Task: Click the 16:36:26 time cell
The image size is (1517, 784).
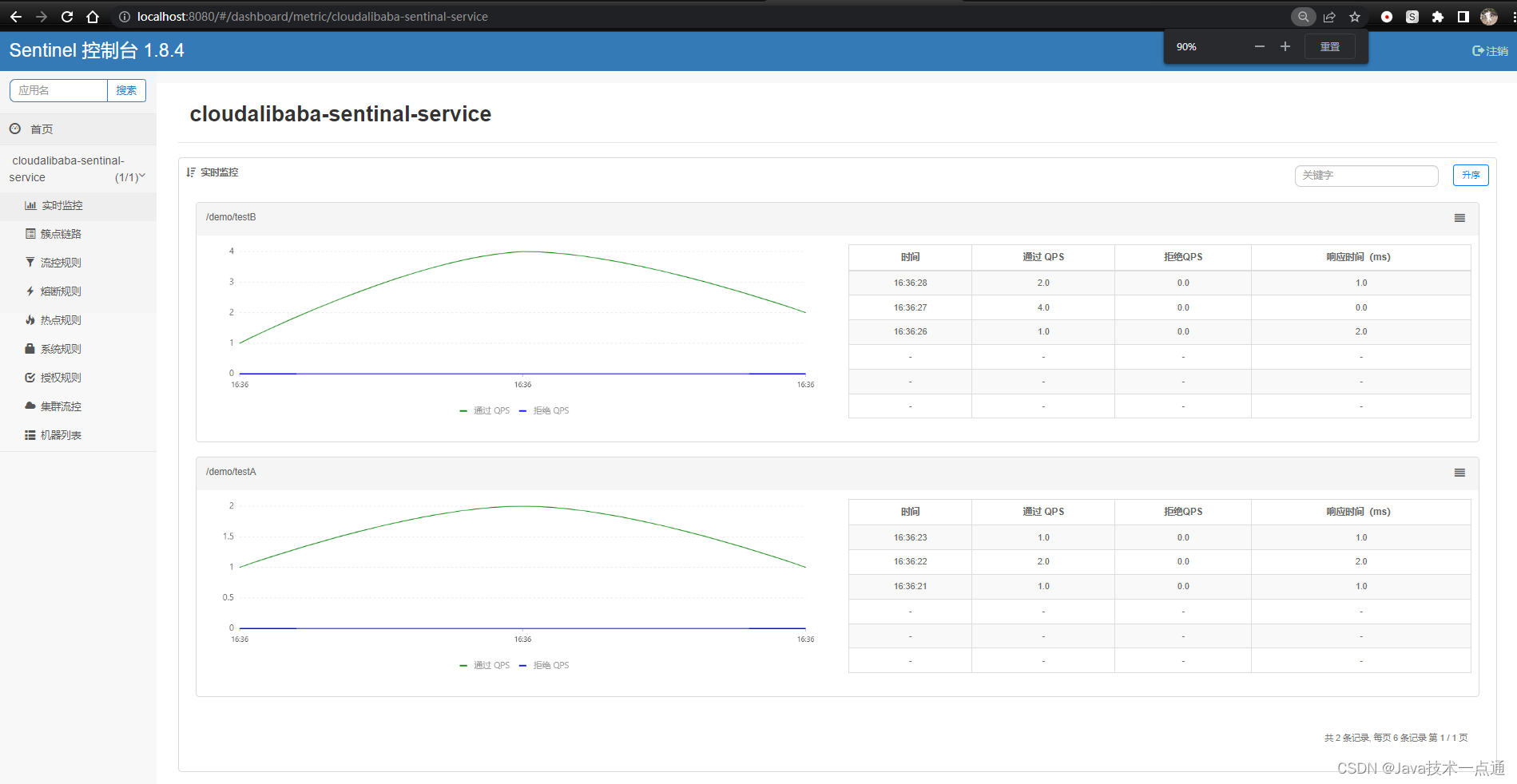Action: point(911,331)
